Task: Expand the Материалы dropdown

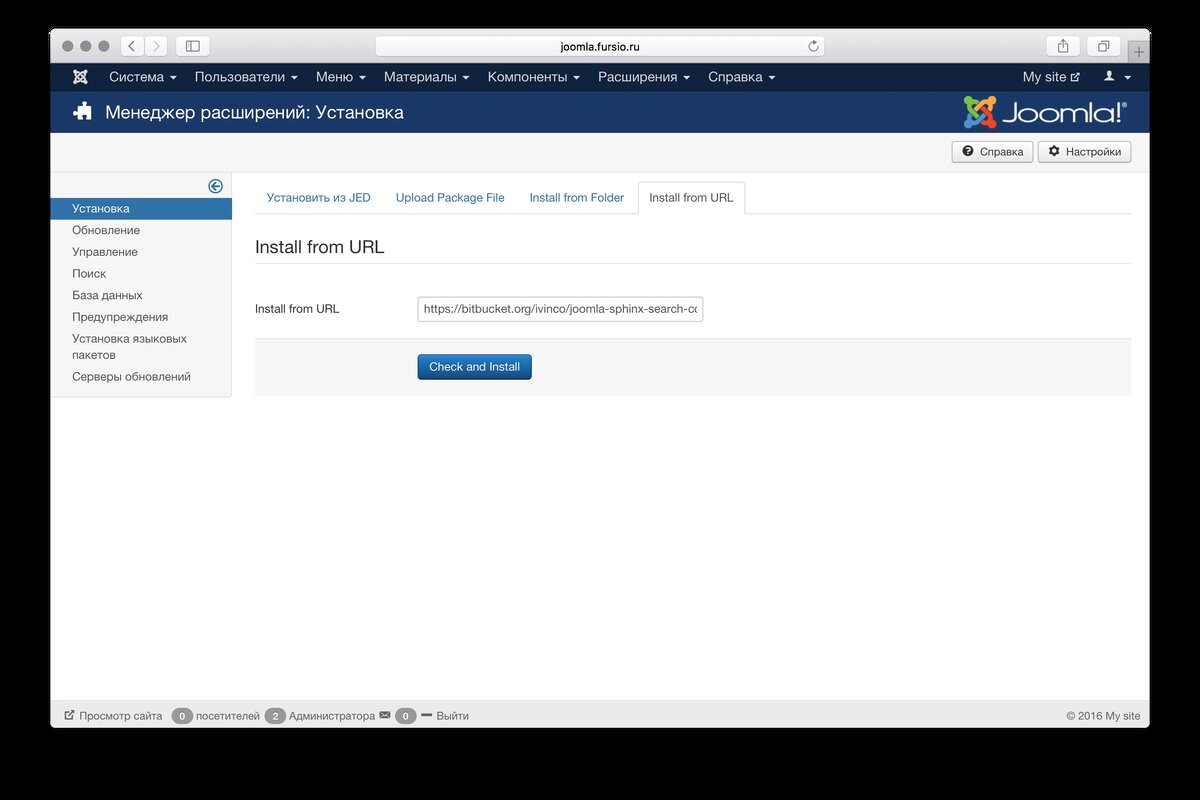Action: (427, 77)
